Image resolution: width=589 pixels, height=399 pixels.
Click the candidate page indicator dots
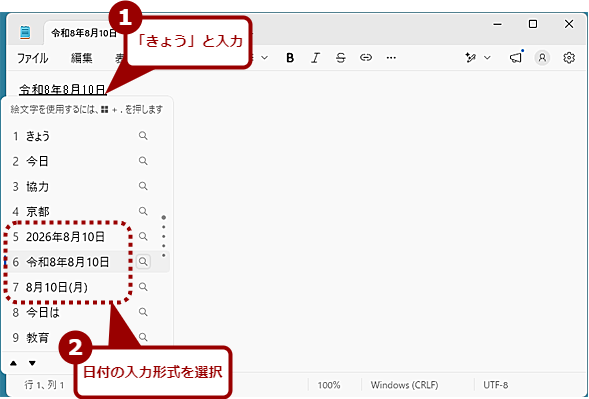[163, 236]
